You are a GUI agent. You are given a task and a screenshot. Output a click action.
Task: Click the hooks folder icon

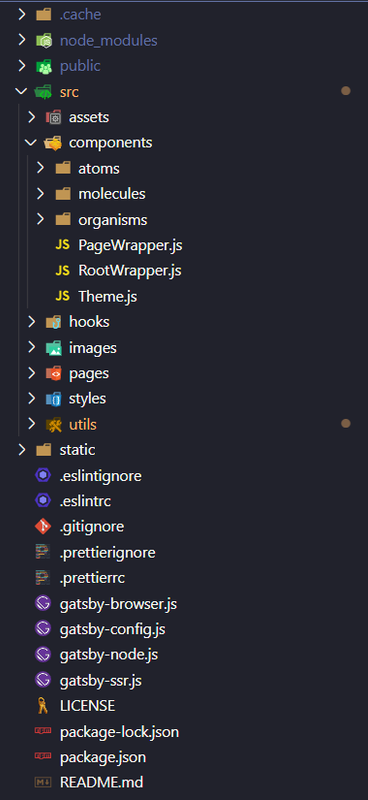click(x=53, y=322)
